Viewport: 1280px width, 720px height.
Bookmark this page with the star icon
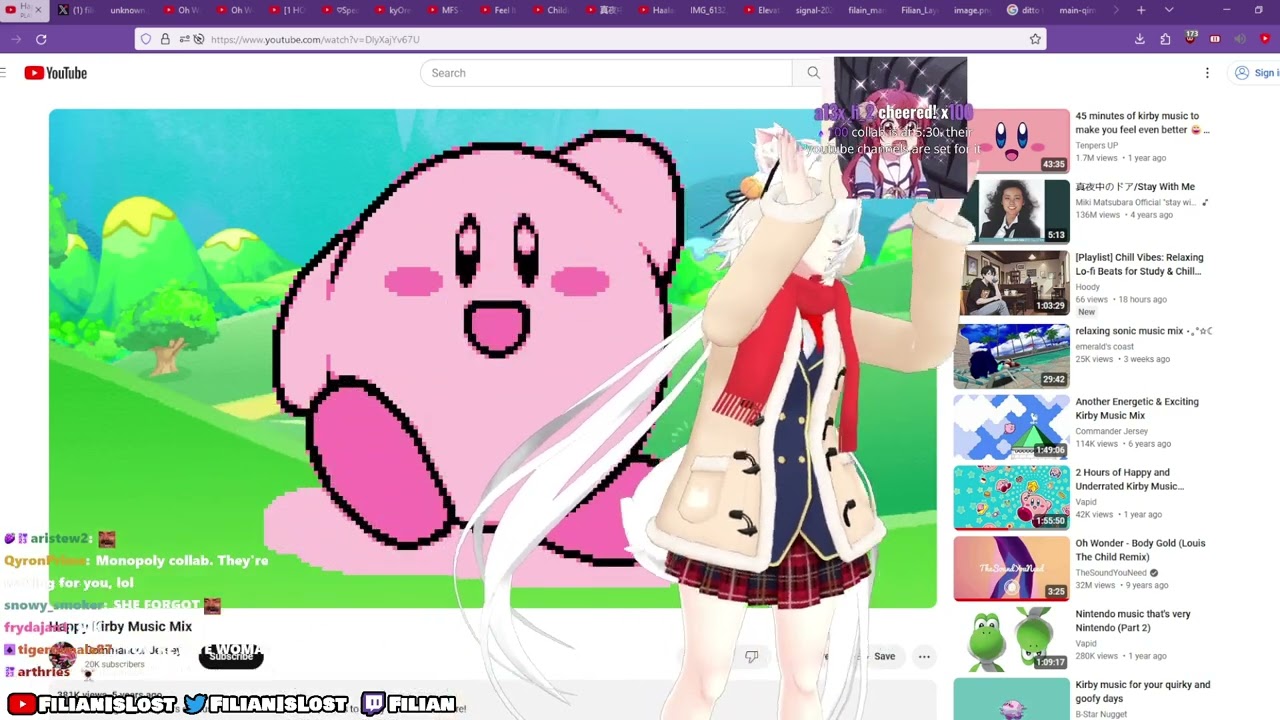click(1035, 39)
